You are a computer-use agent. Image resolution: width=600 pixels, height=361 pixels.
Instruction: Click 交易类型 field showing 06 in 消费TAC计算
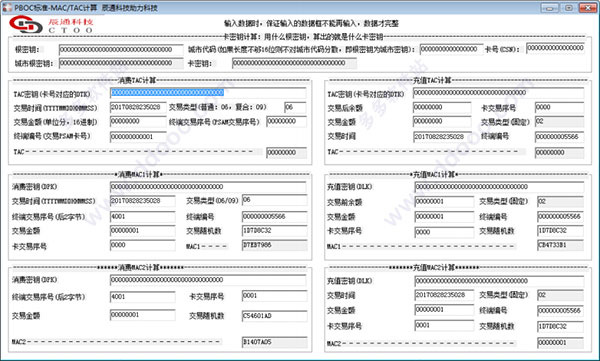click(295, 108)
